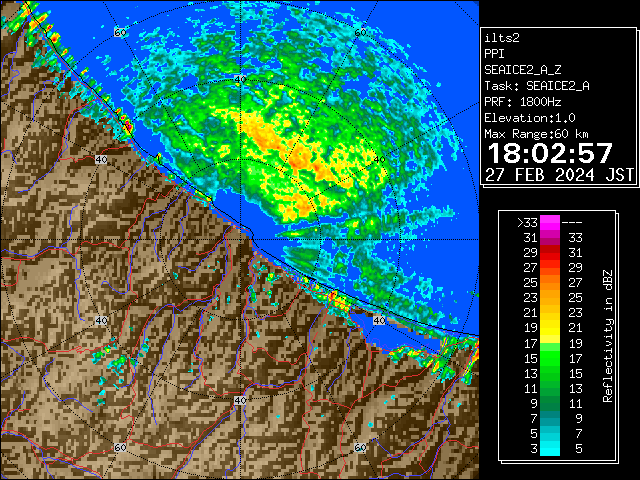Click the large timestamp "18:02:57"

click(550, 153)
